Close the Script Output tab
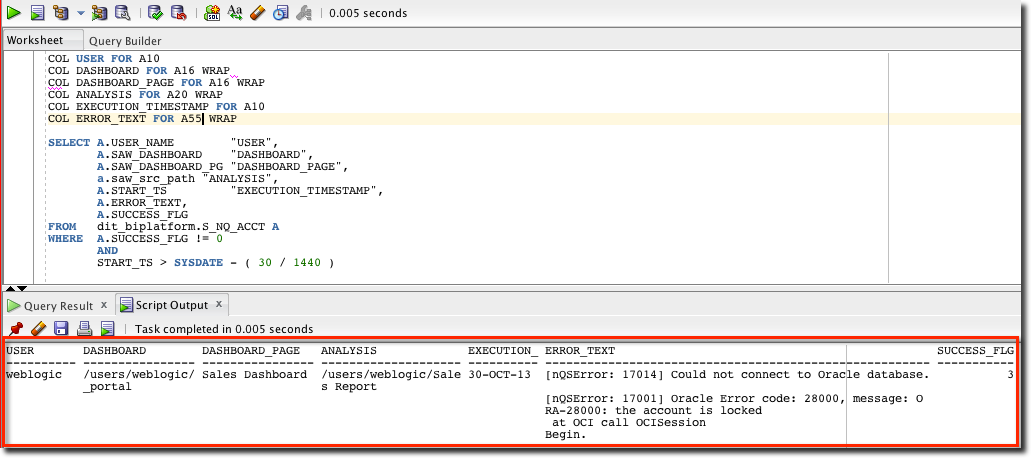Viewport: 1031px width, 458px height. click(x=219, y=304)
